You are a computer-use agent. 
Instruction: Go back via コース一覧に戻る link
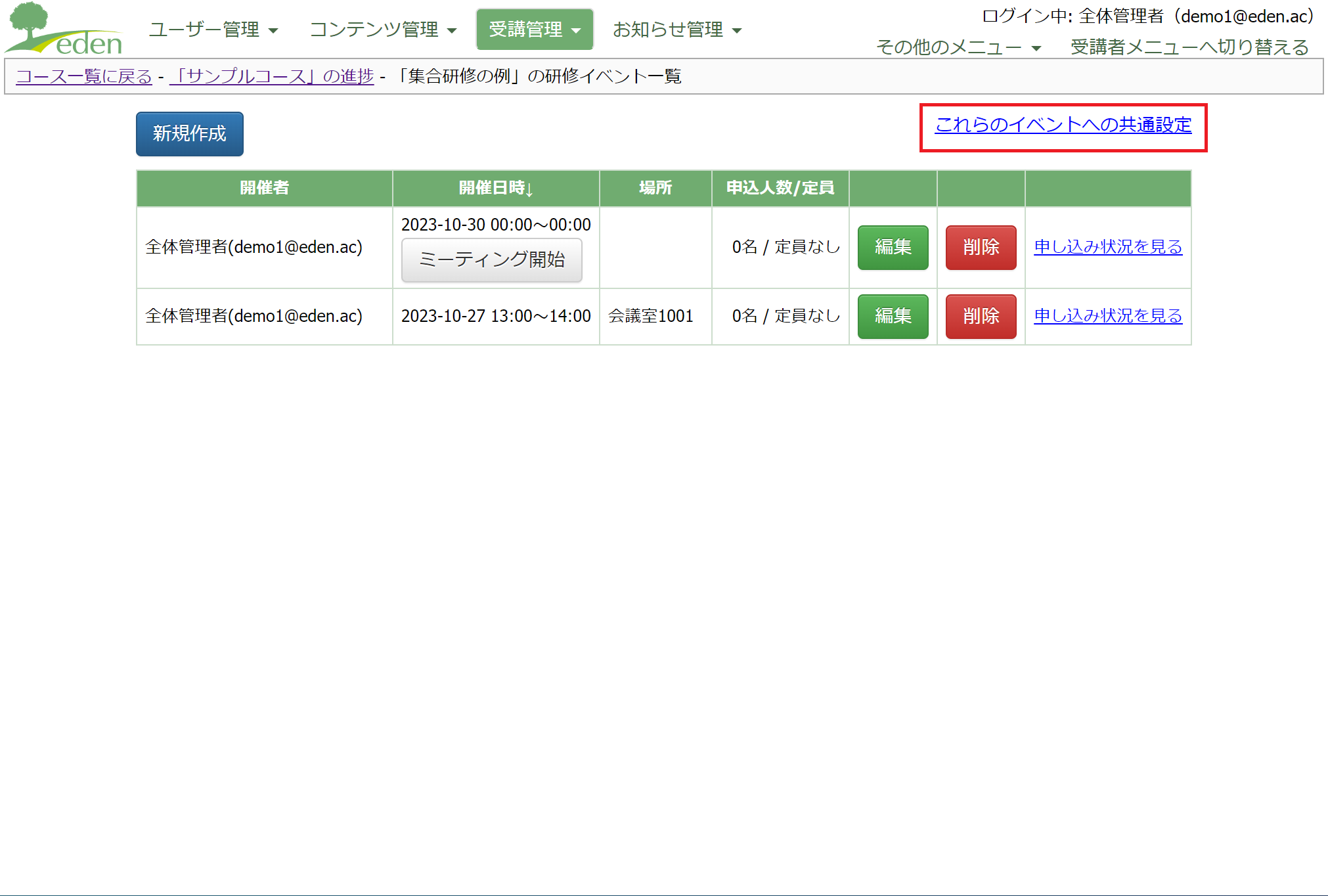click(84, 76)
